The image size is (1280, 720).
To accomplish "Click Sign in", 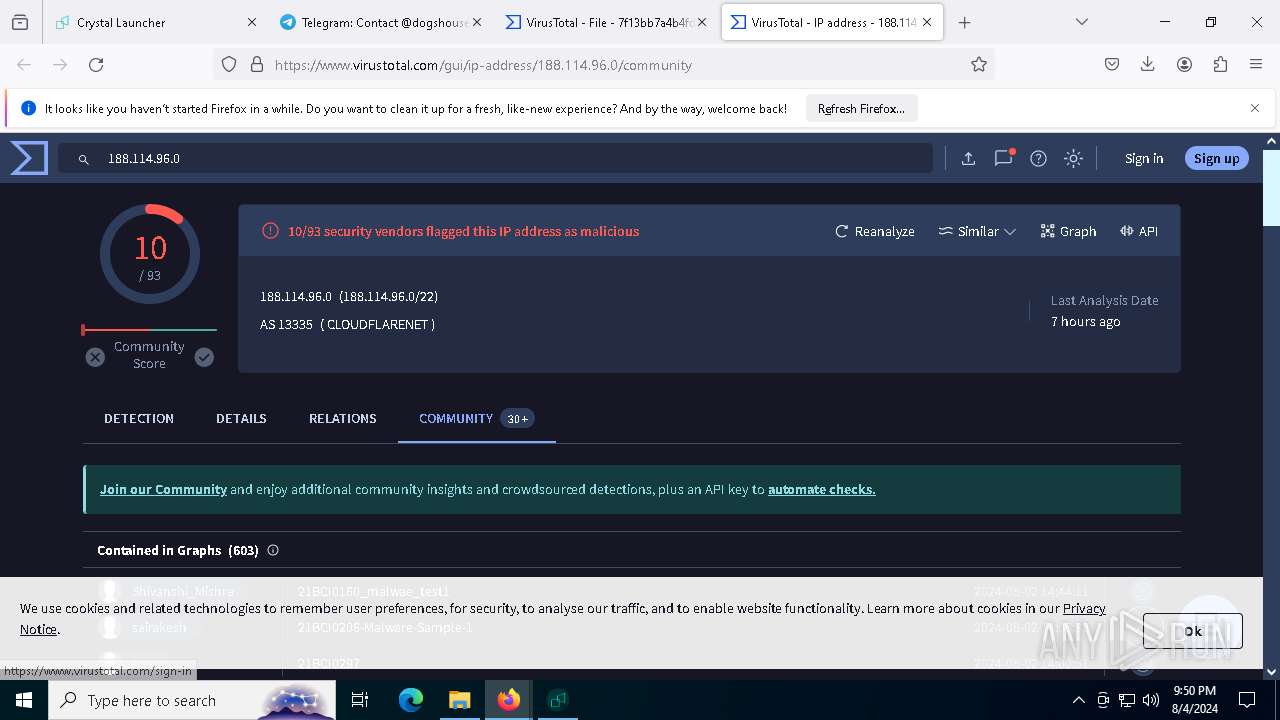I will [1144, 158].
